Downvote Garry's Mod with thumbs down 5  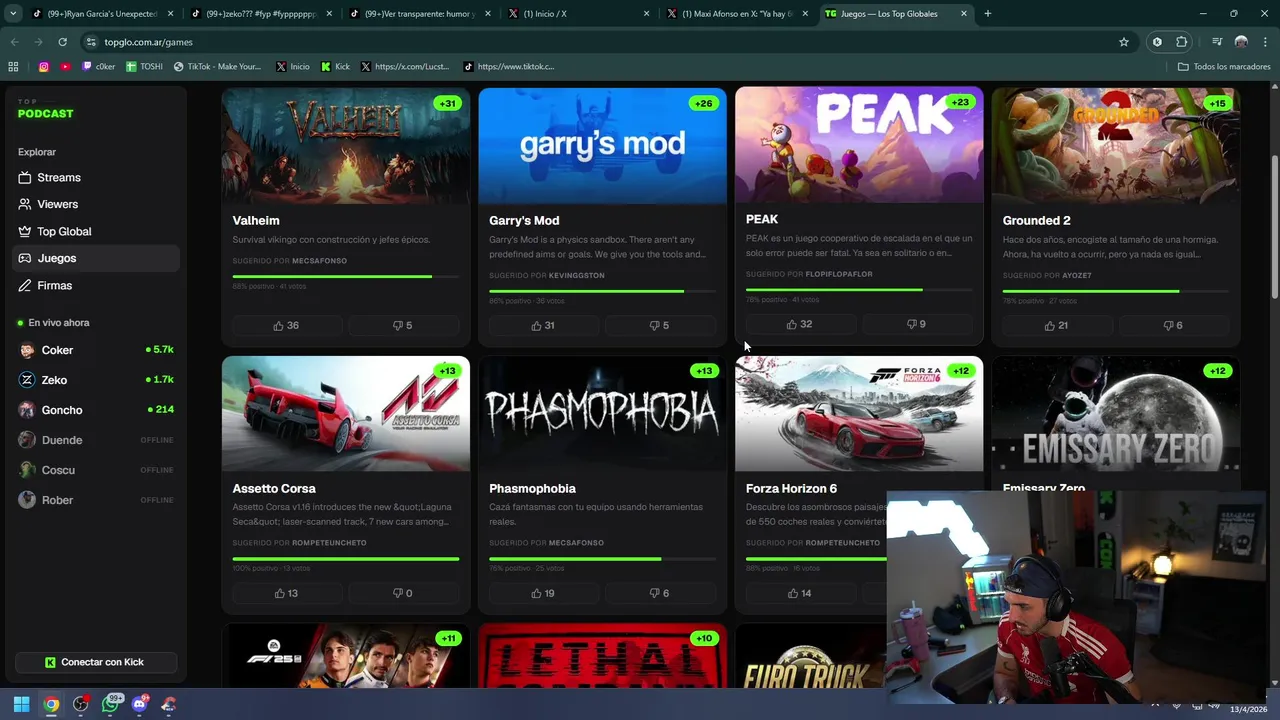660,325
